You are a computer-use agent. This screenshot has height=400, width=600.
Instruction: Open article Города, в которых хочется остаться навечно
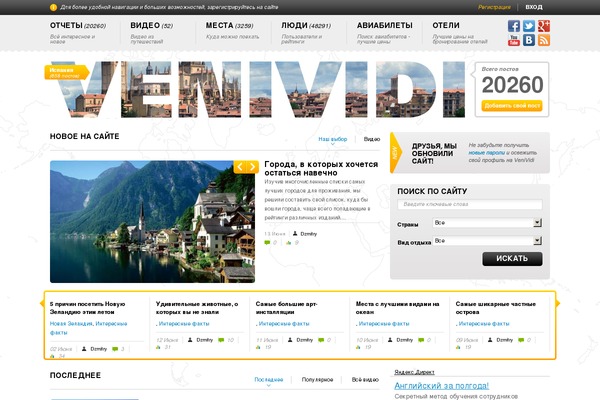click(321, 168)
